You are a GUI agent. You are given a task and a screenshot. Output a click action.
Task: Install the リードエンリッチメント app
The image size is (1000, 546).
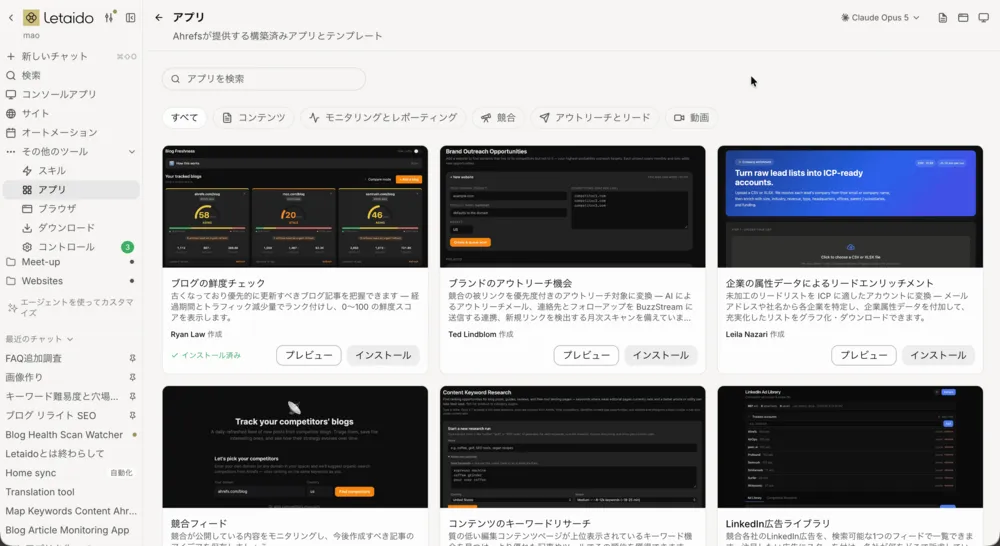(938, 355)
